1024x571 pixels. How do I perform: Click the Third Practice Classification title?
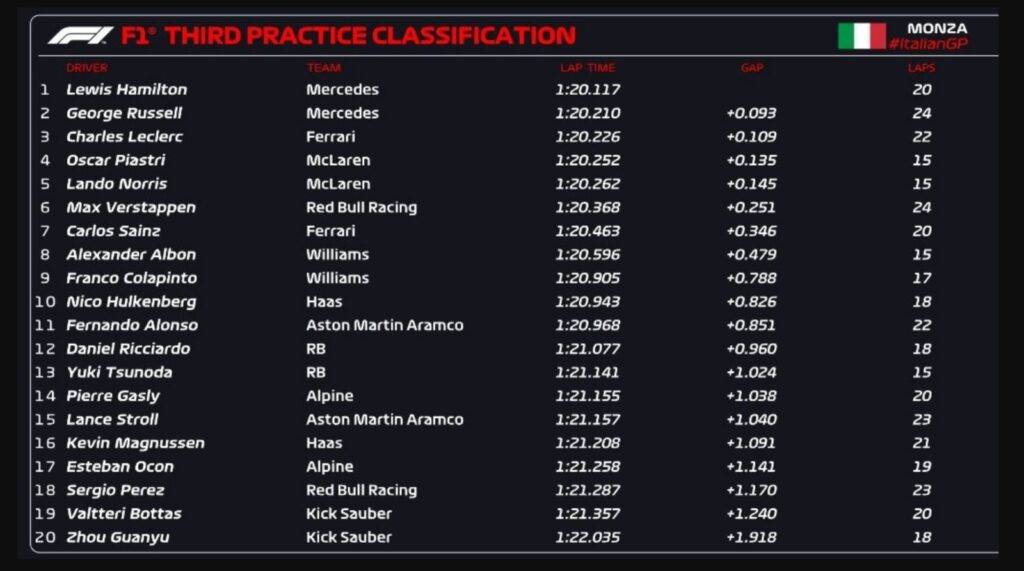(369, 36)
